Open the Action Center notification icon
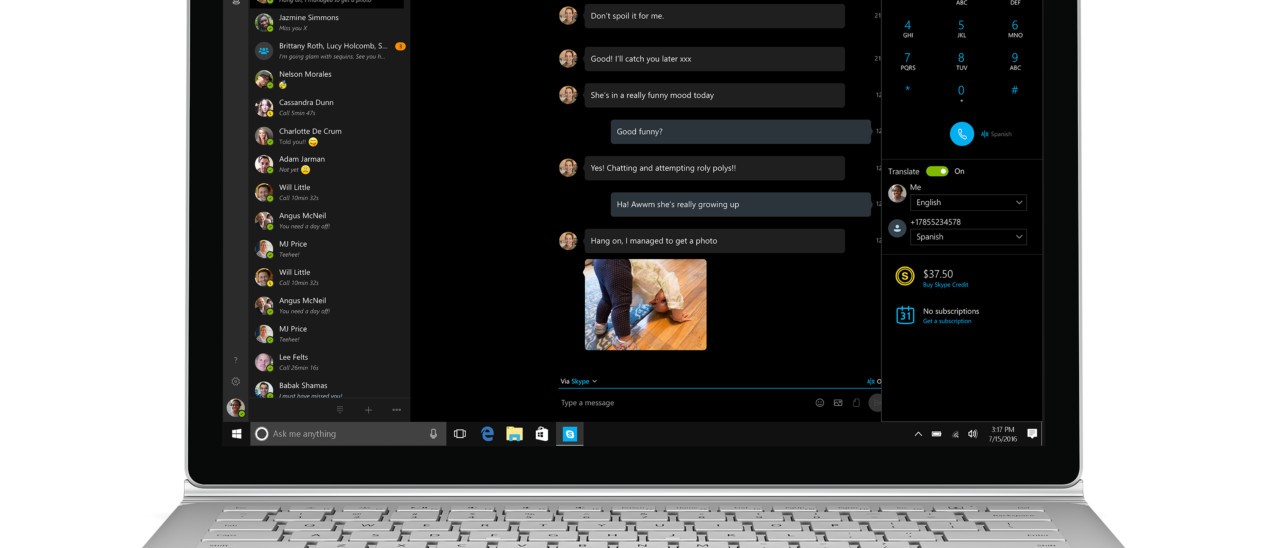 (x=1032, y=434)
